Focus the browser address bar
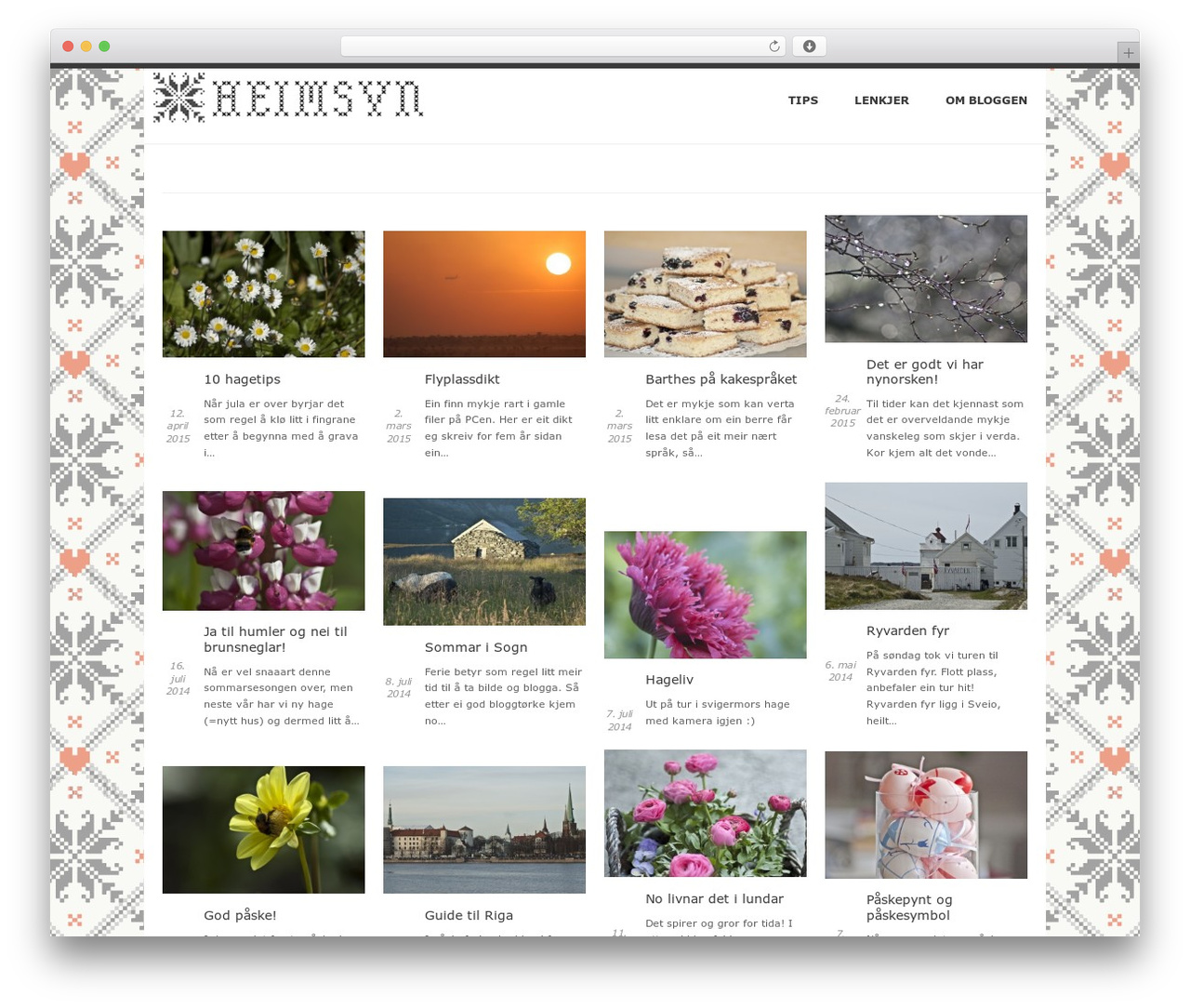This screenshot has width=1190, height=1008. coord(563,46)
